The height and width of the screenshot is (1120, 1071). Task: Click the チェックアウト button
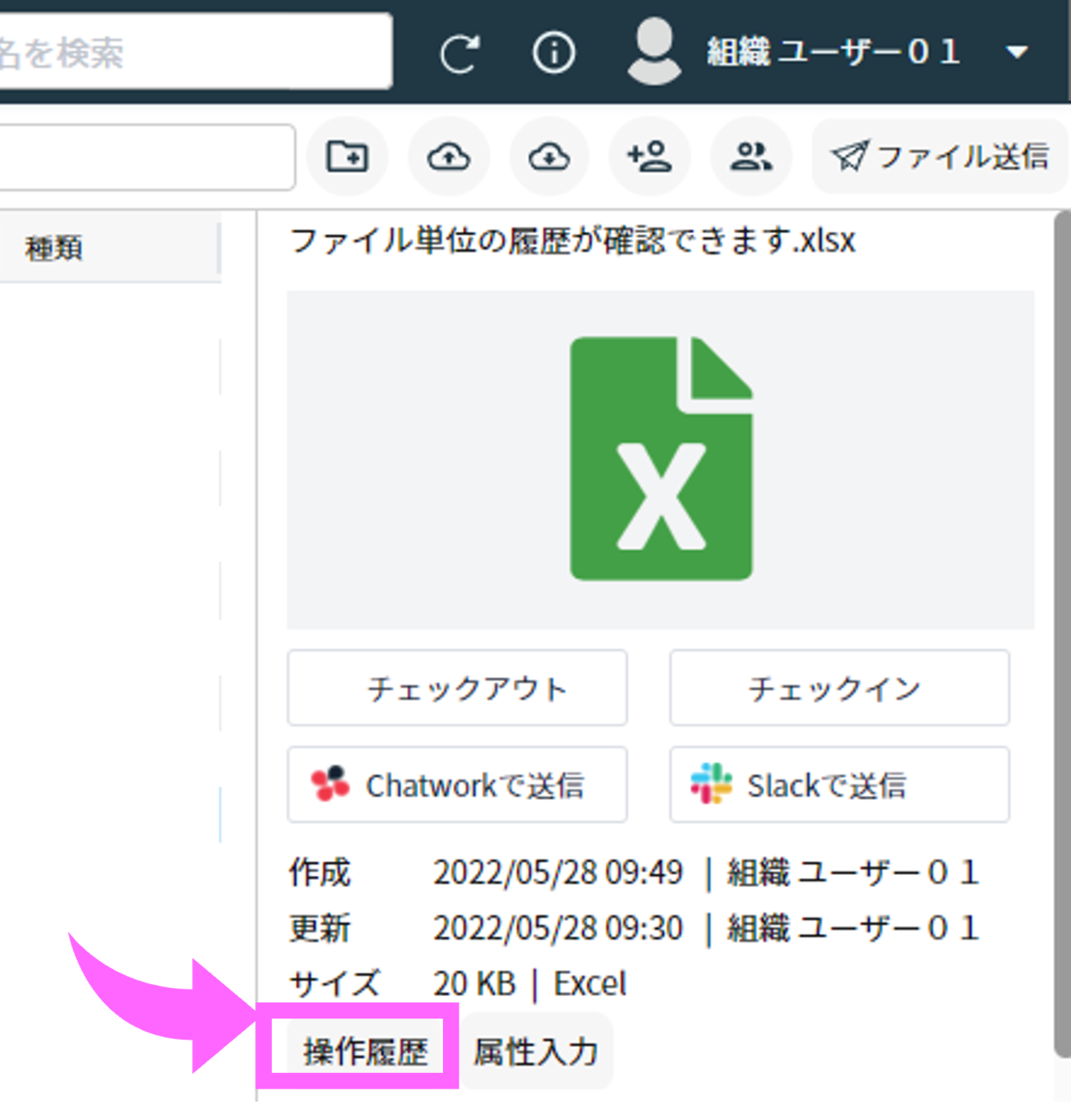[x=457, y=688]
